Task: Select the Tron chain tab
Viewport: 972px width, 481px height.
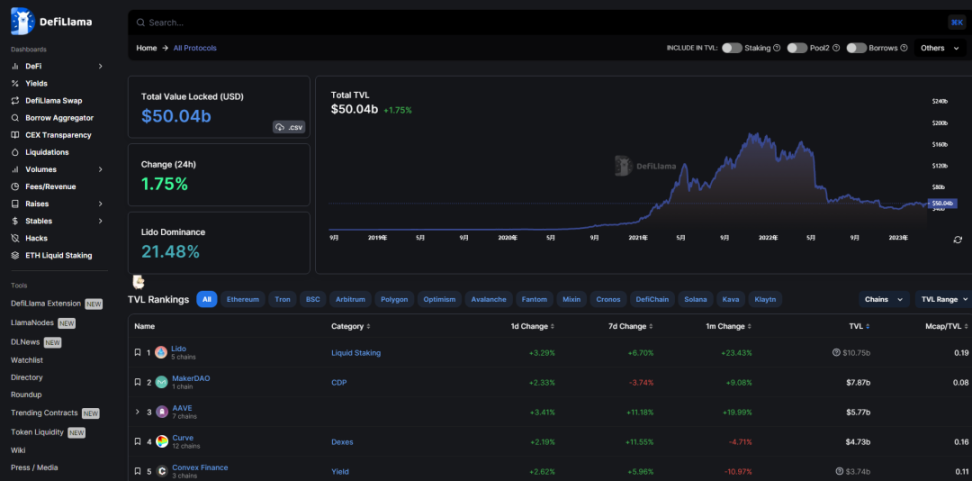Action: (282, 299)
